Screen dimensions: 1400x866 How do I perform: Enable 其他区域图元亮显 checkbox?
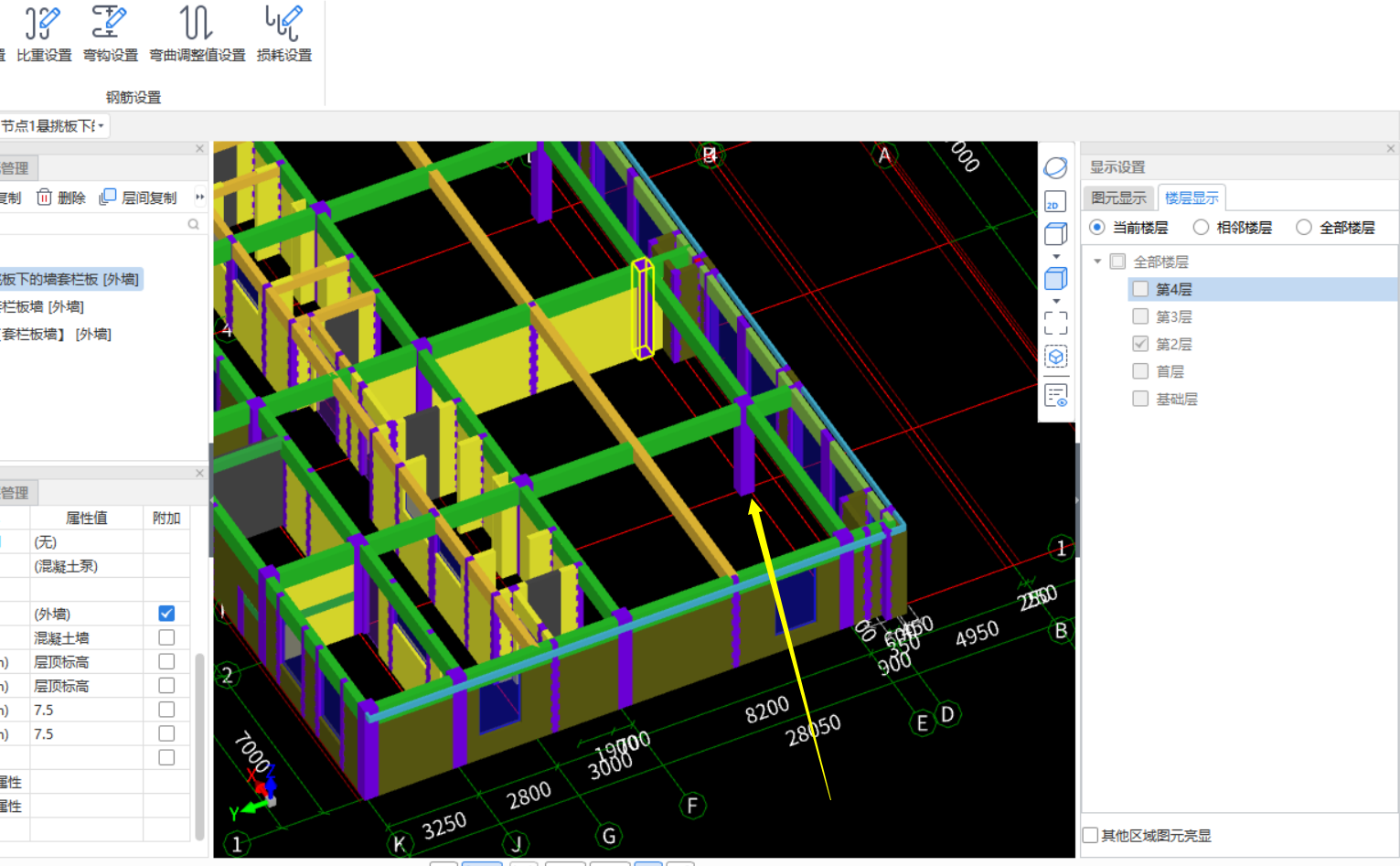coord(1091,835)
